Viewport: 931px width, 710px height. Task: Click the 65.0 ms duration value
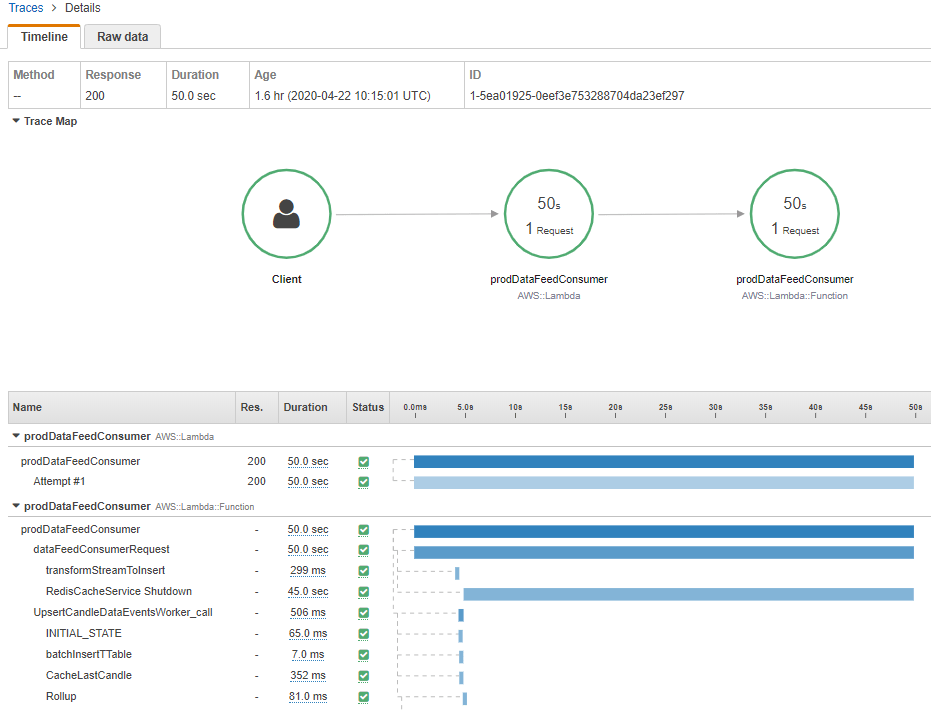coord(308,633)
